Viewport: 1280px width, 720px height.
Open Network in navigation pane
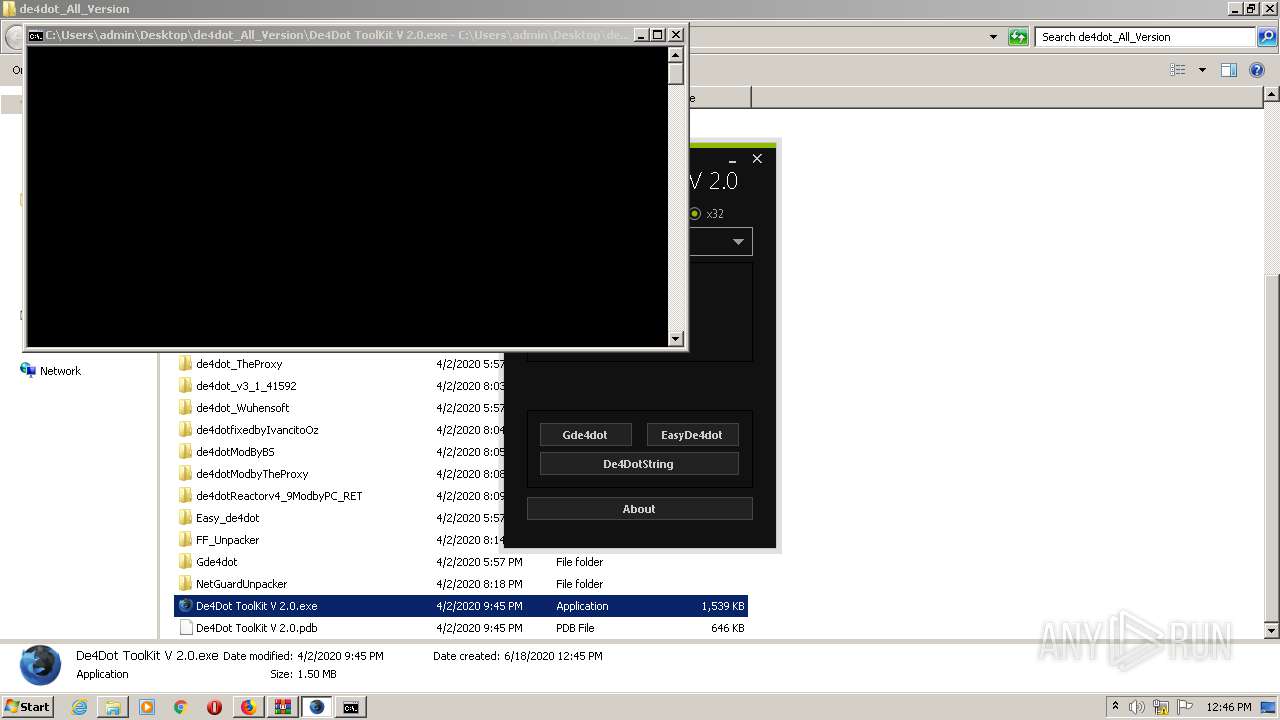60,371
